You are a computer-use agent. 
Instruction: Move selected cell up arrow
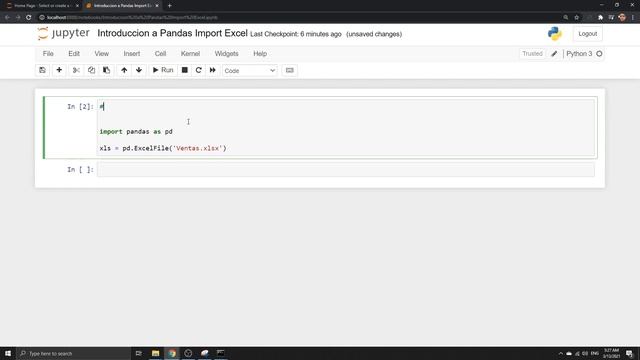tap(124, 70)
